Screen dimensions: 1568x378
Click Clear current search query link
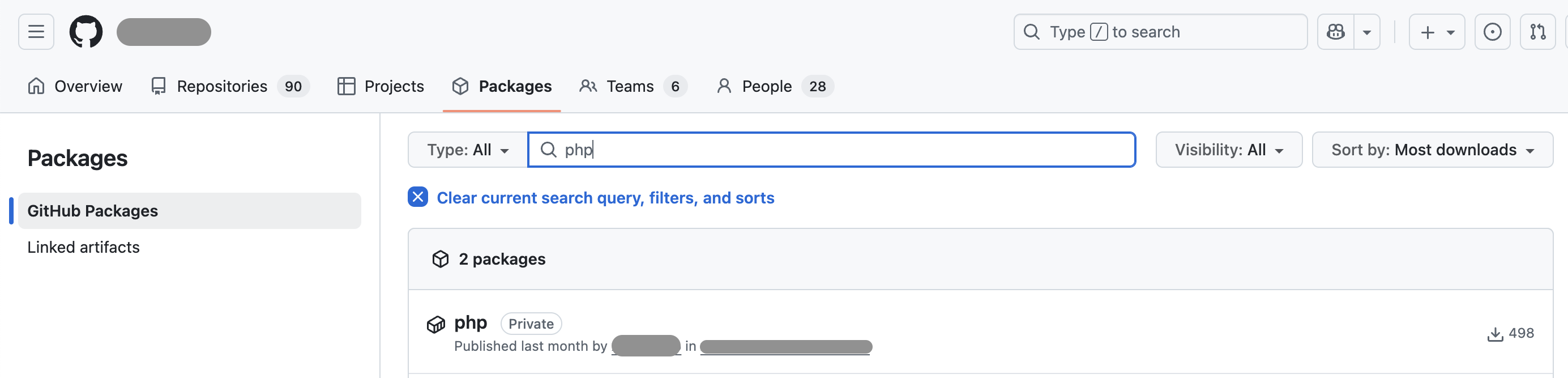[x=605, y=198]
